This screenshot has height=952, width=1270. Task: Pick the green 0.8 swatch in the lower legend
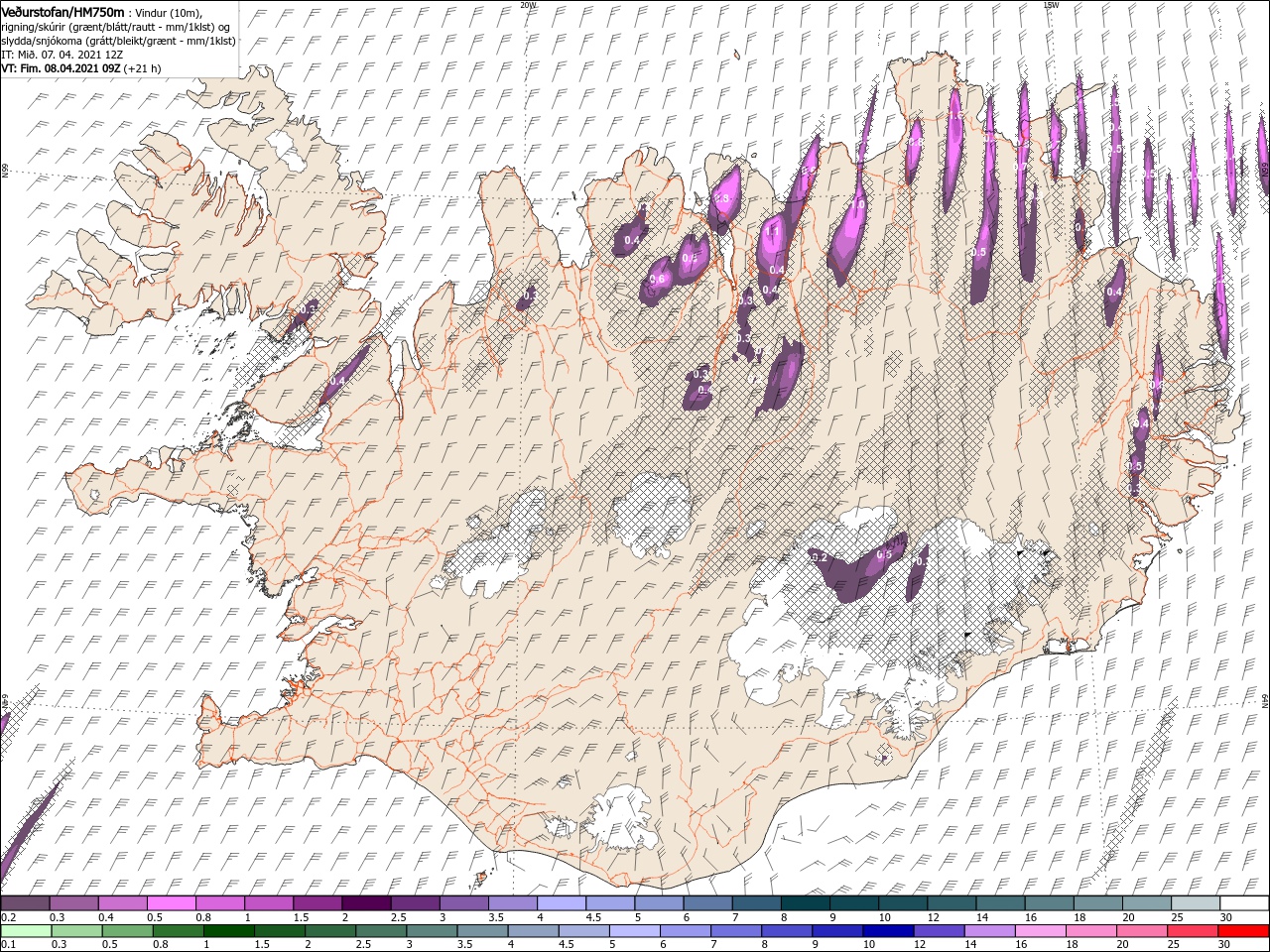178,931
